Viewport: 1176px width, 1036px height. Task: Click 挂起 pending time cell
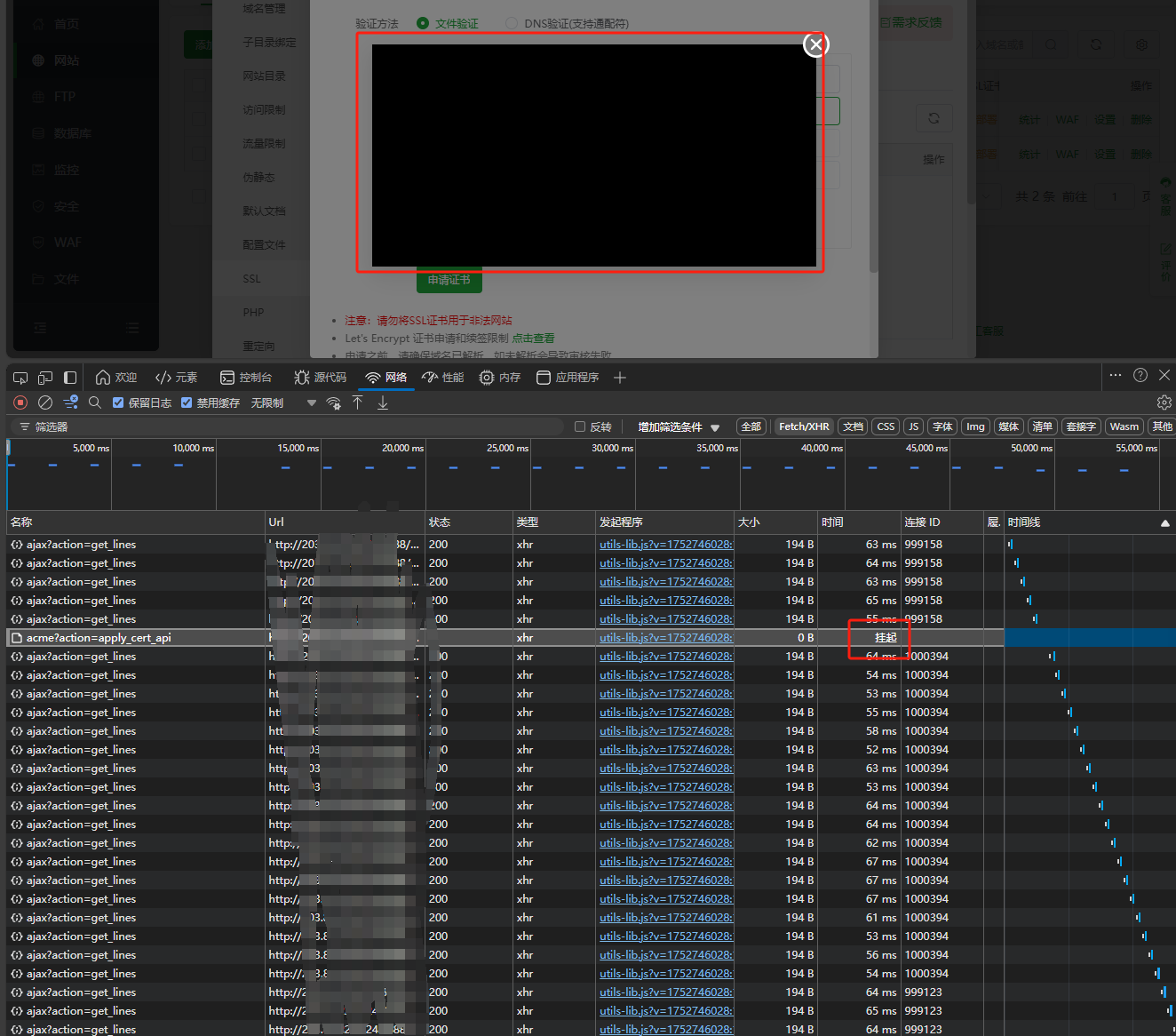(x=886, y=638)
